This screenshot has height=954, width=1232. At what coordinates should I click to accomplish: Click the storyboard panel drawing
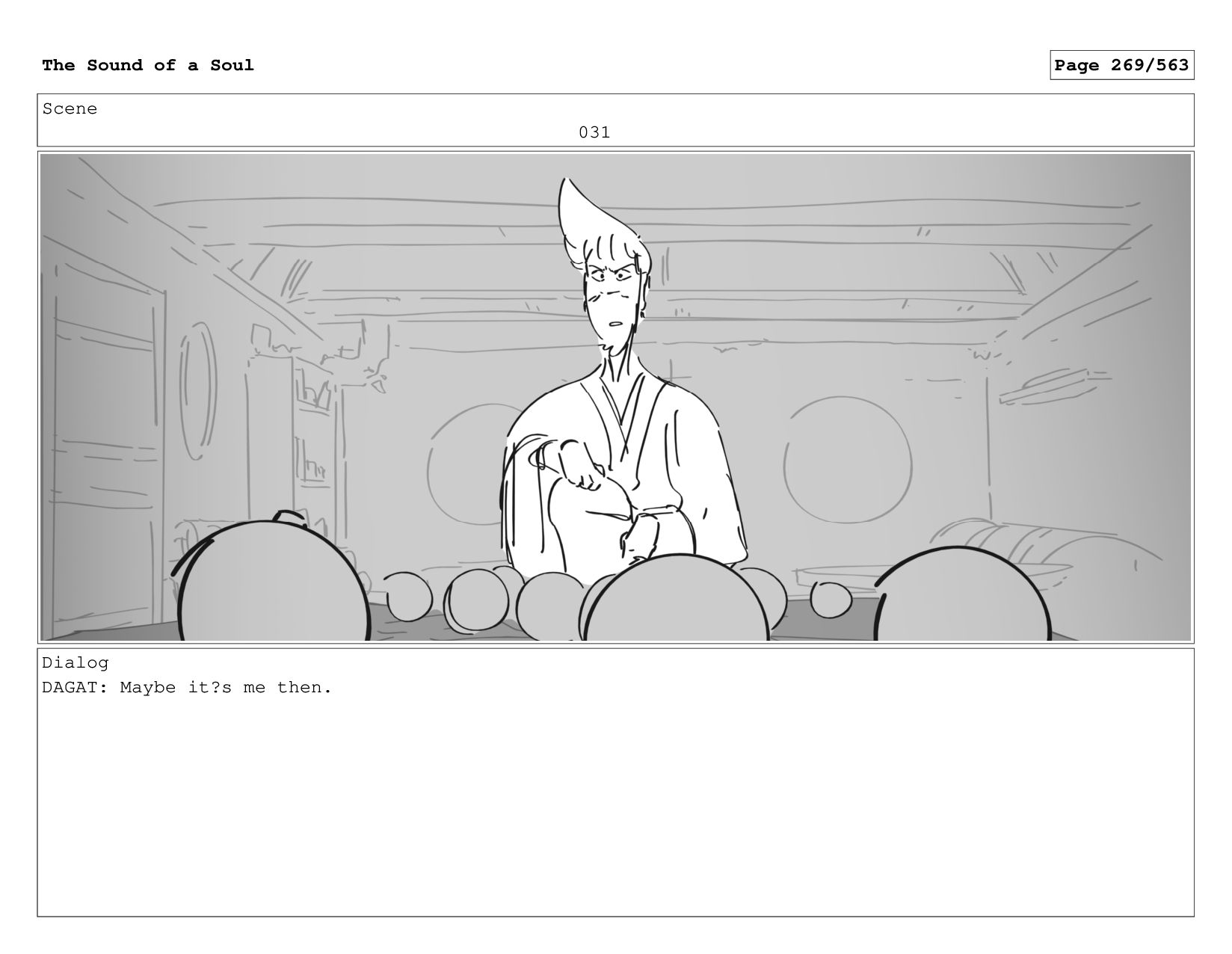615,397
